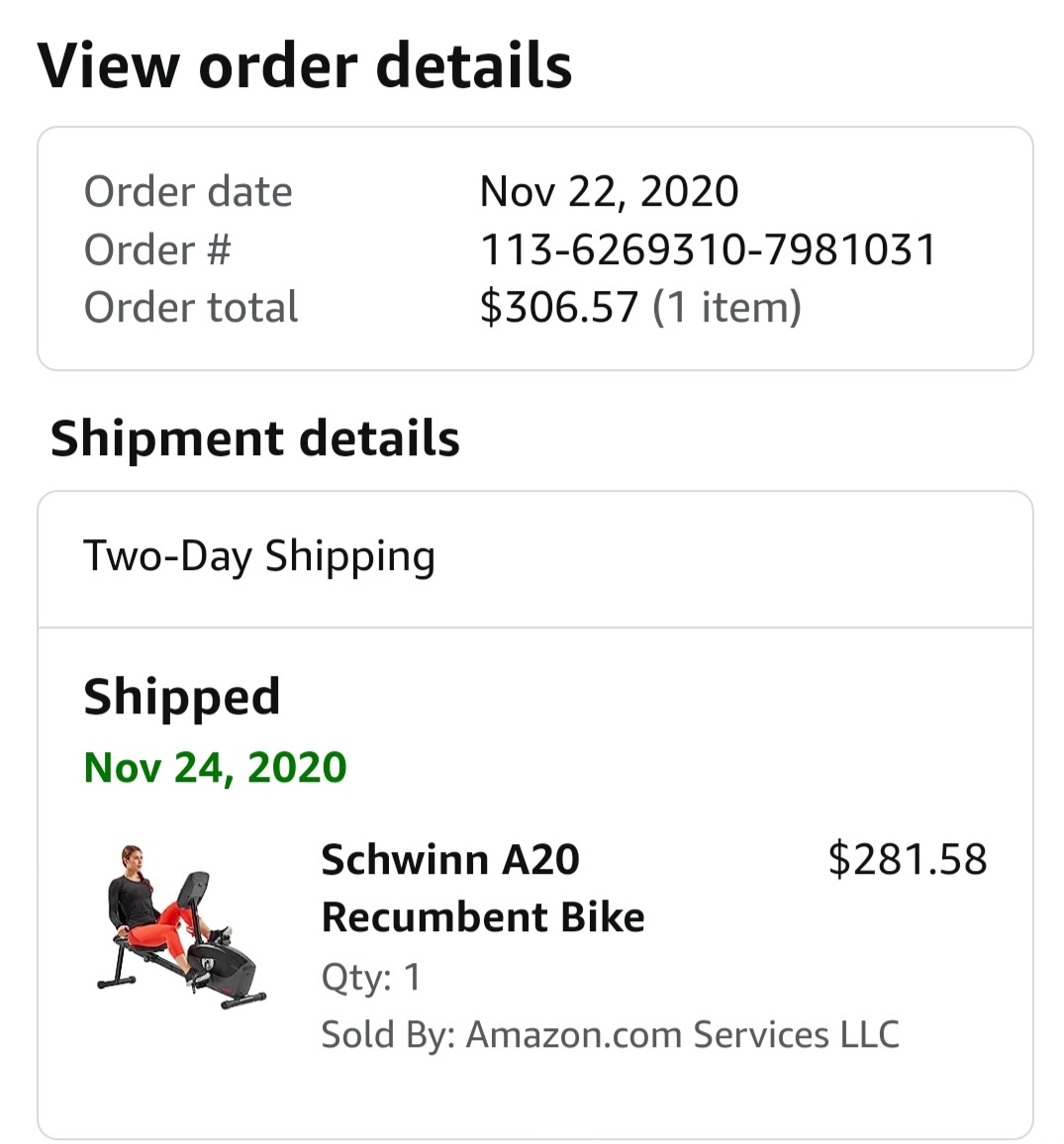Click the $281.58 item price
The image size is (1064, 1144).
point(907,859)
